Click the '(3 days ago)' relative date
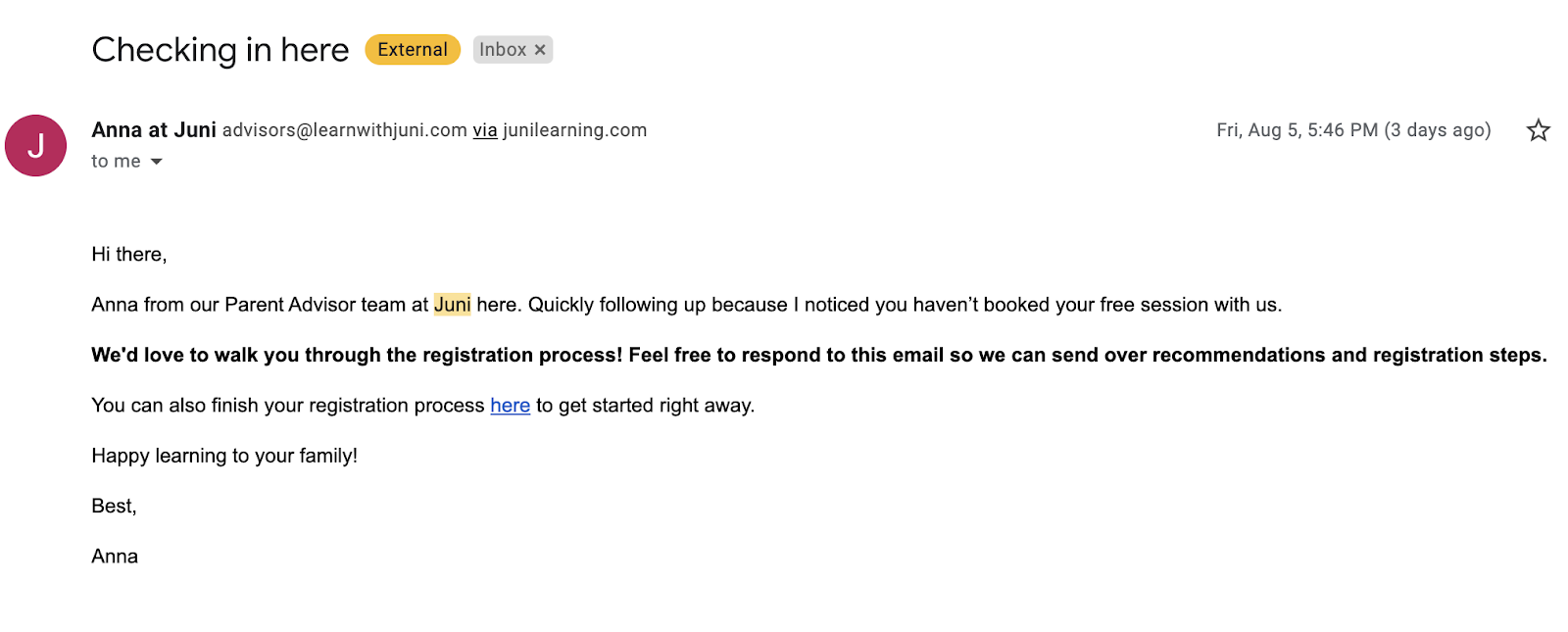 point(1437,130)
